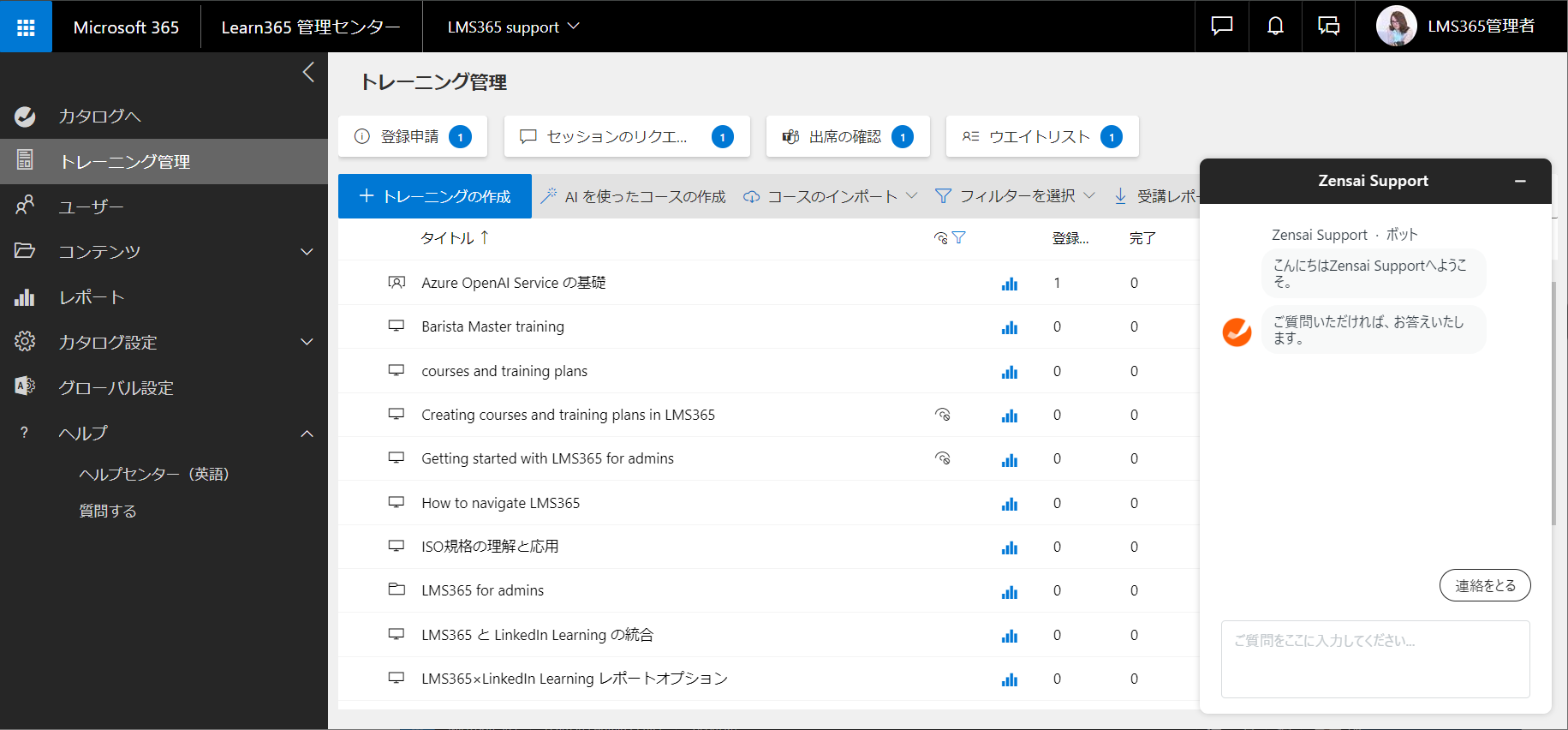Image resolution: width=1568 pixels, height=730 pixels.
Task: Click the chat question input box
Action: (1375, 659)
